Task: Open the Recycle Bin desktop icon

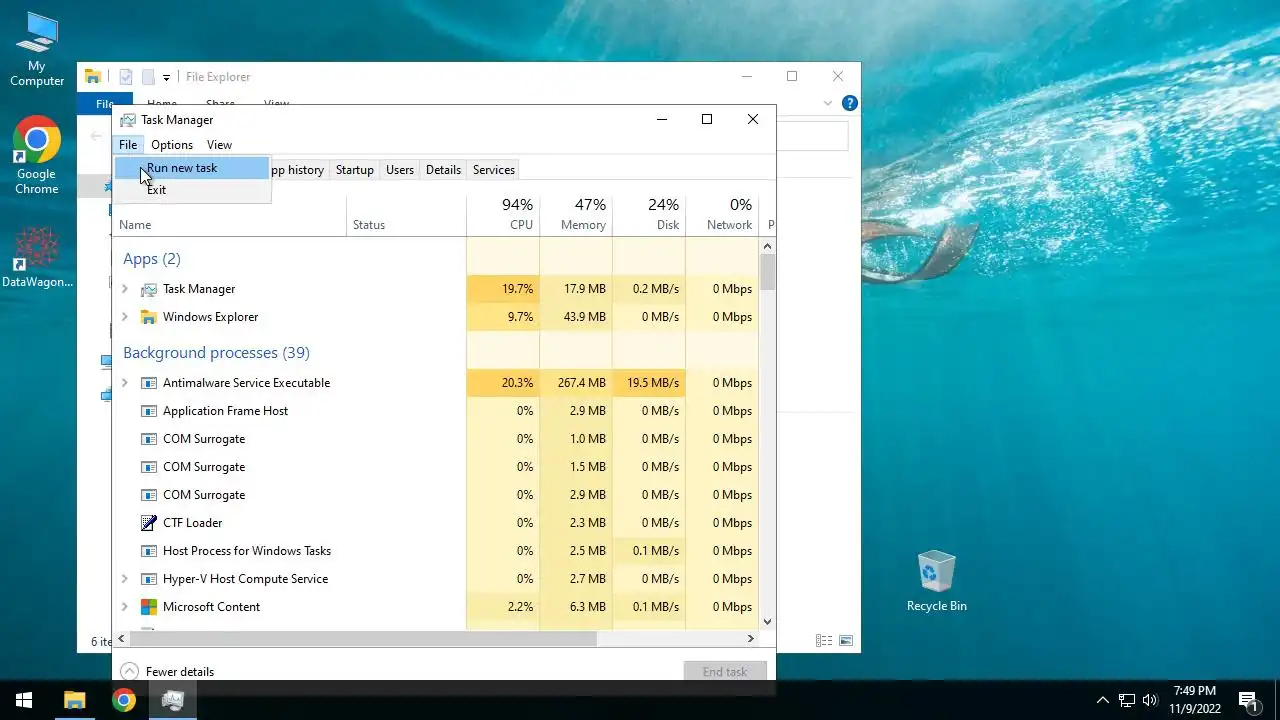Action: pyautogui.click(x=937, y=581)
